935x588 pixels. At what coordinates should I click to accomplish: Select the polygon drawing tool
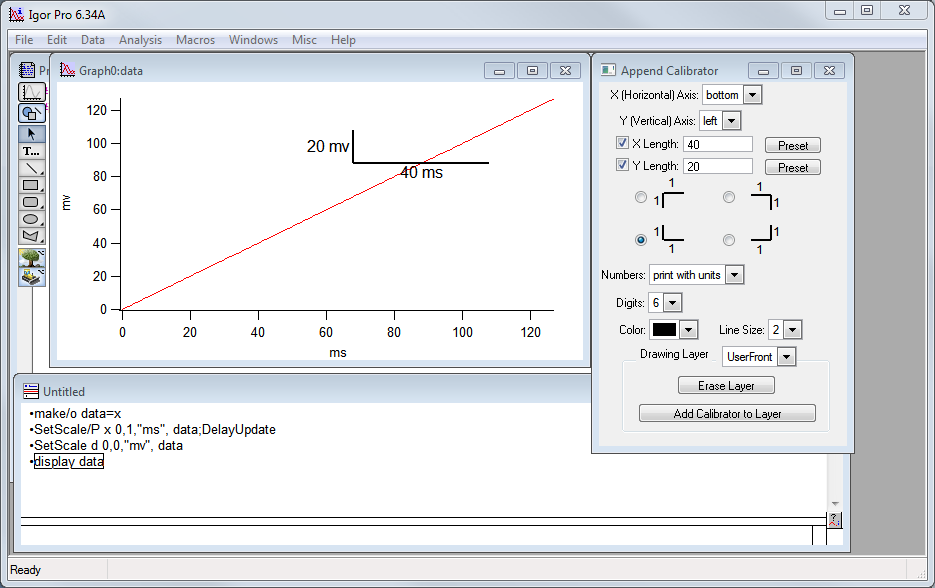click(x=31, y=236)
